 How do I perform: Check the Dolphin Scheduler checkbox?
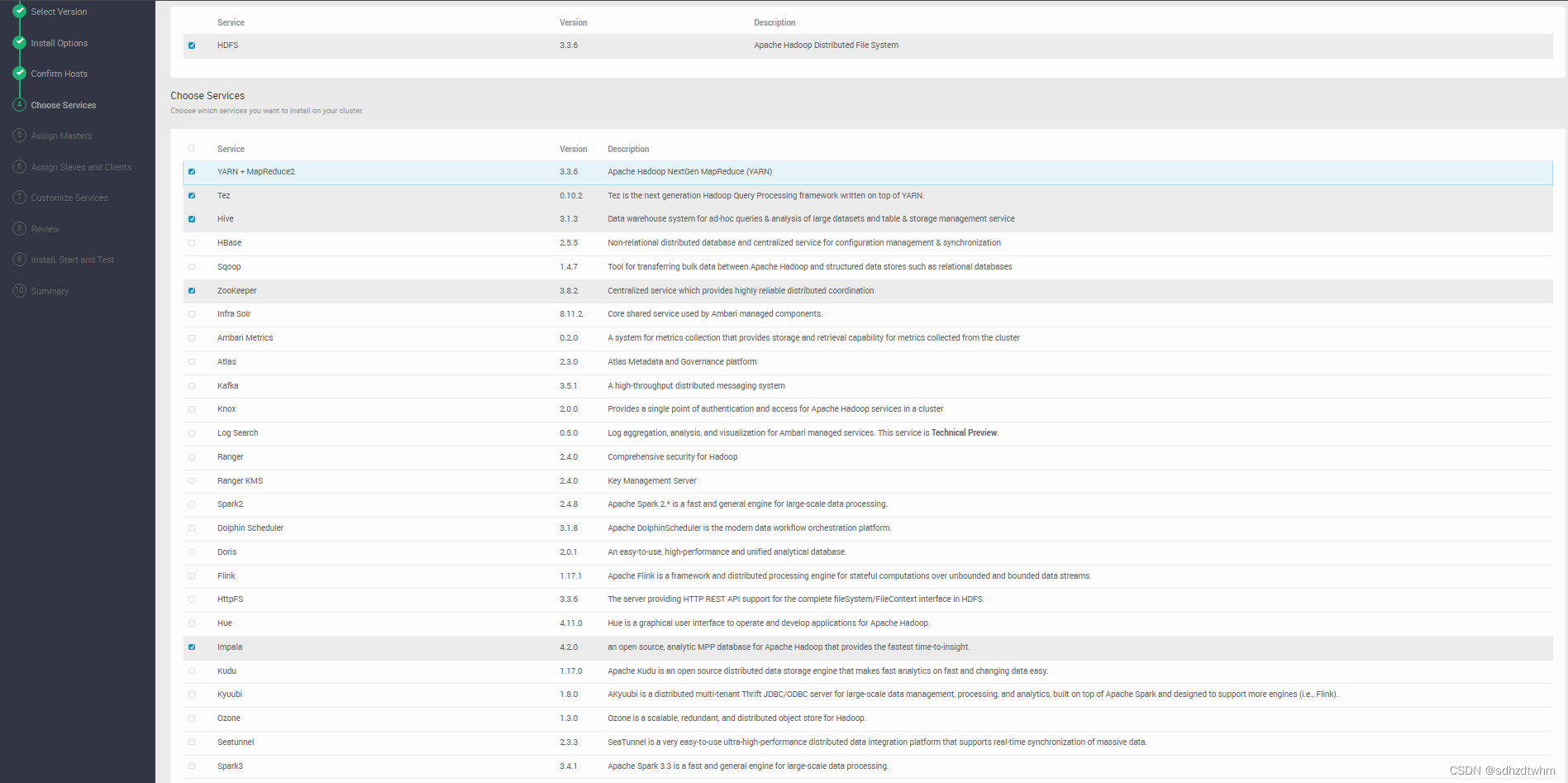coord(192,528)
